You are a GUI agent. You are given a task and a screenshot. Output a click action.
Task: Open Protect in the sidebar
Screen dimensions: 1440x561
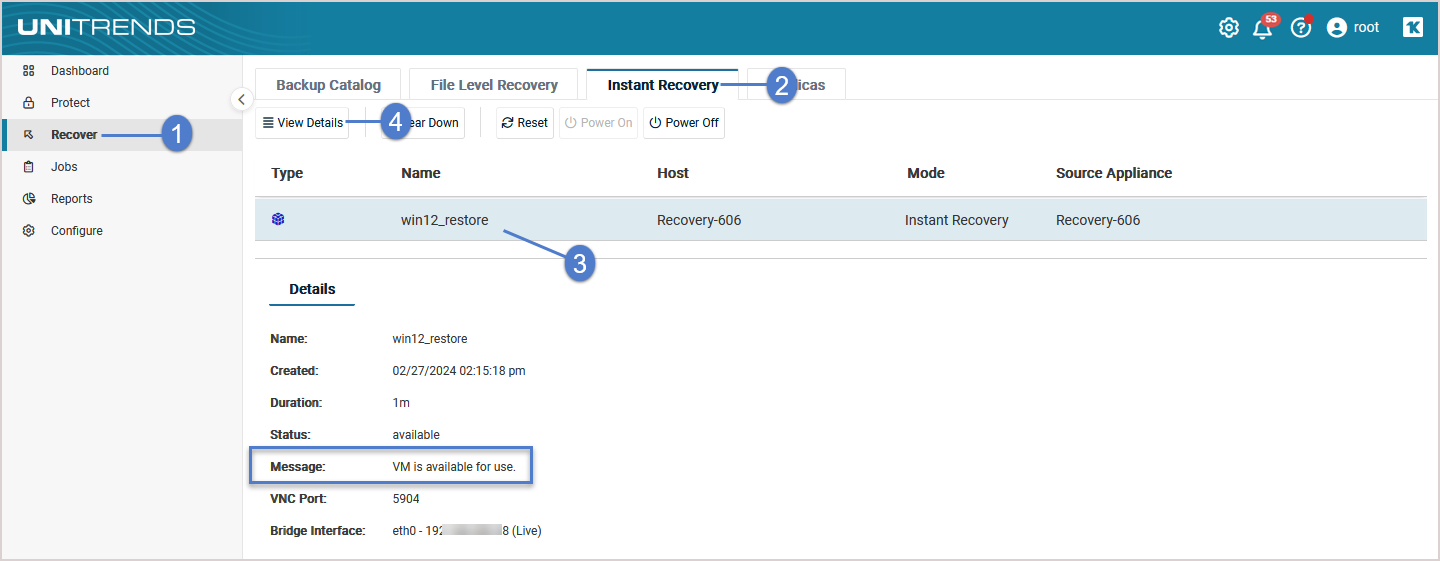70,103
